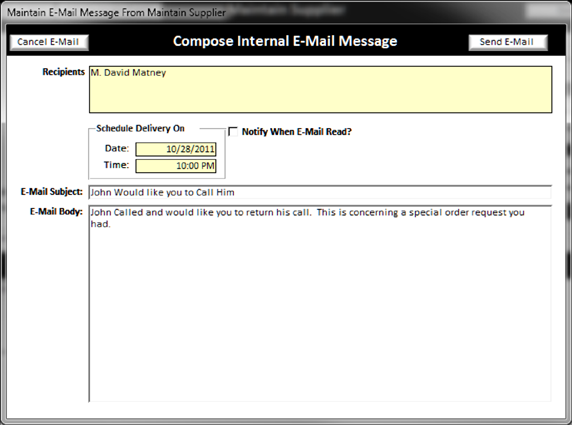Click the 'Date:' label
This screenshot has height=425, width=572.
coord(117,148)
